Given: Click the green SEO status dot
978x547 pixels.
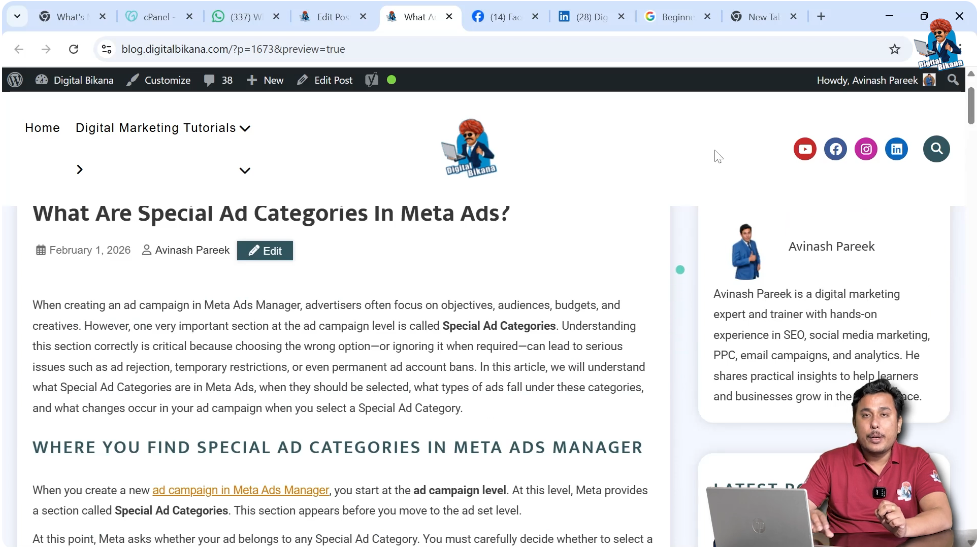Looking at the screenshot, I should [x=392, y=80].
